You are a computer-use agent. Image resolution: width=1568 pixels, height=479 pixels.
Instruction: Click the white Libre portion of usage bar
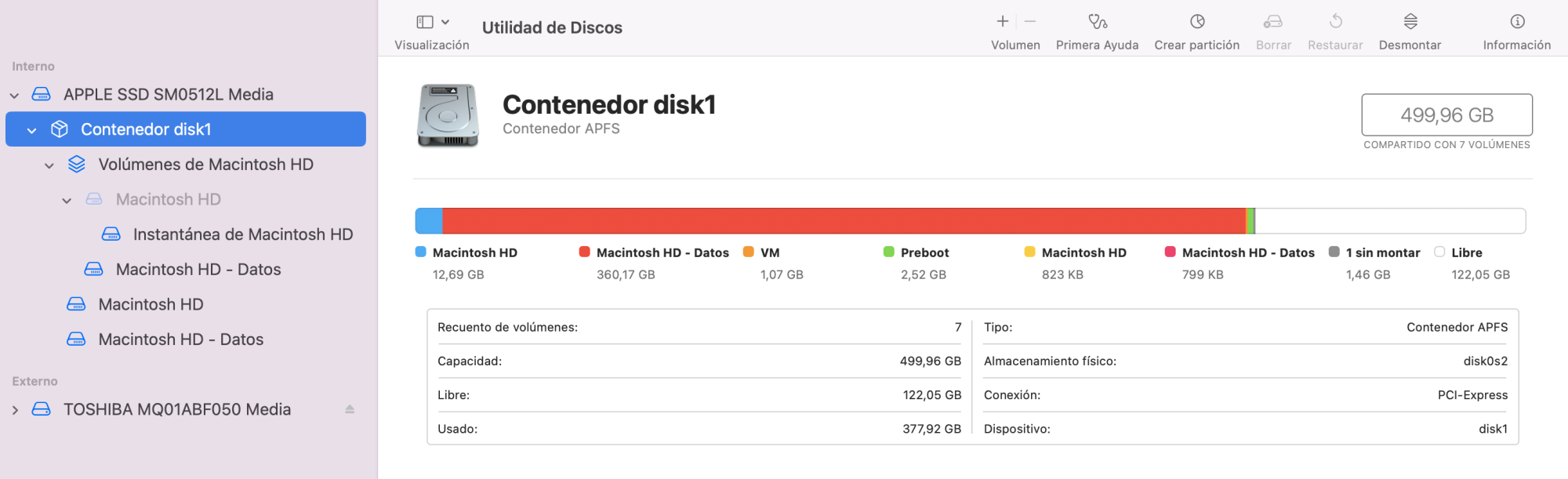point(1390,221)
